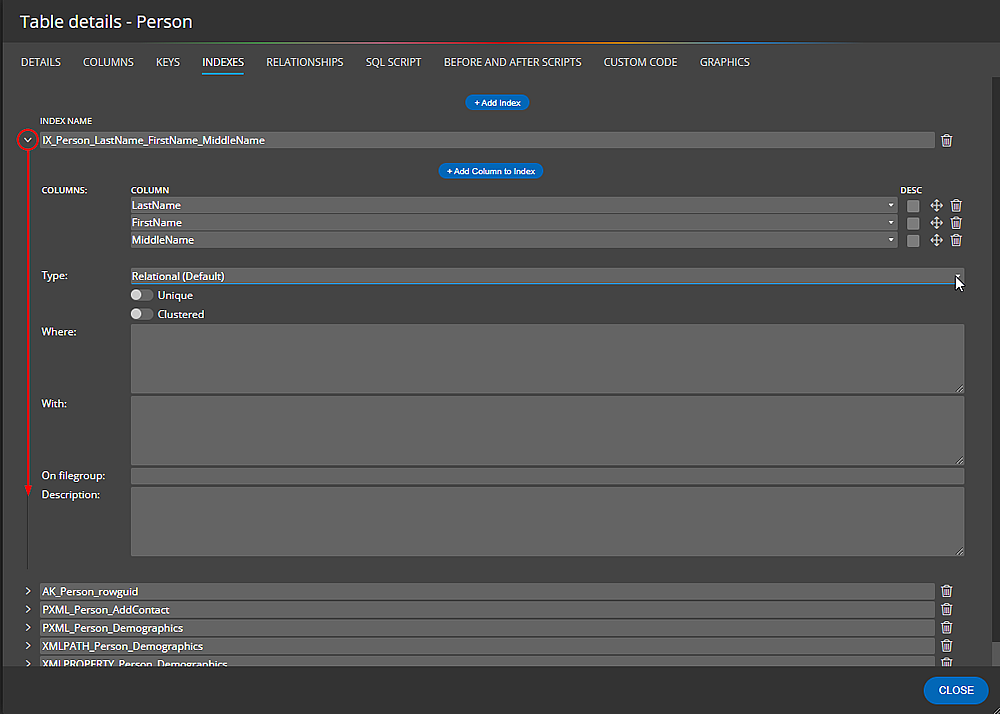1000x714 pixels.
Task: Open the Type dropdown showing Relational (Default)
Action: pos(957,276)
